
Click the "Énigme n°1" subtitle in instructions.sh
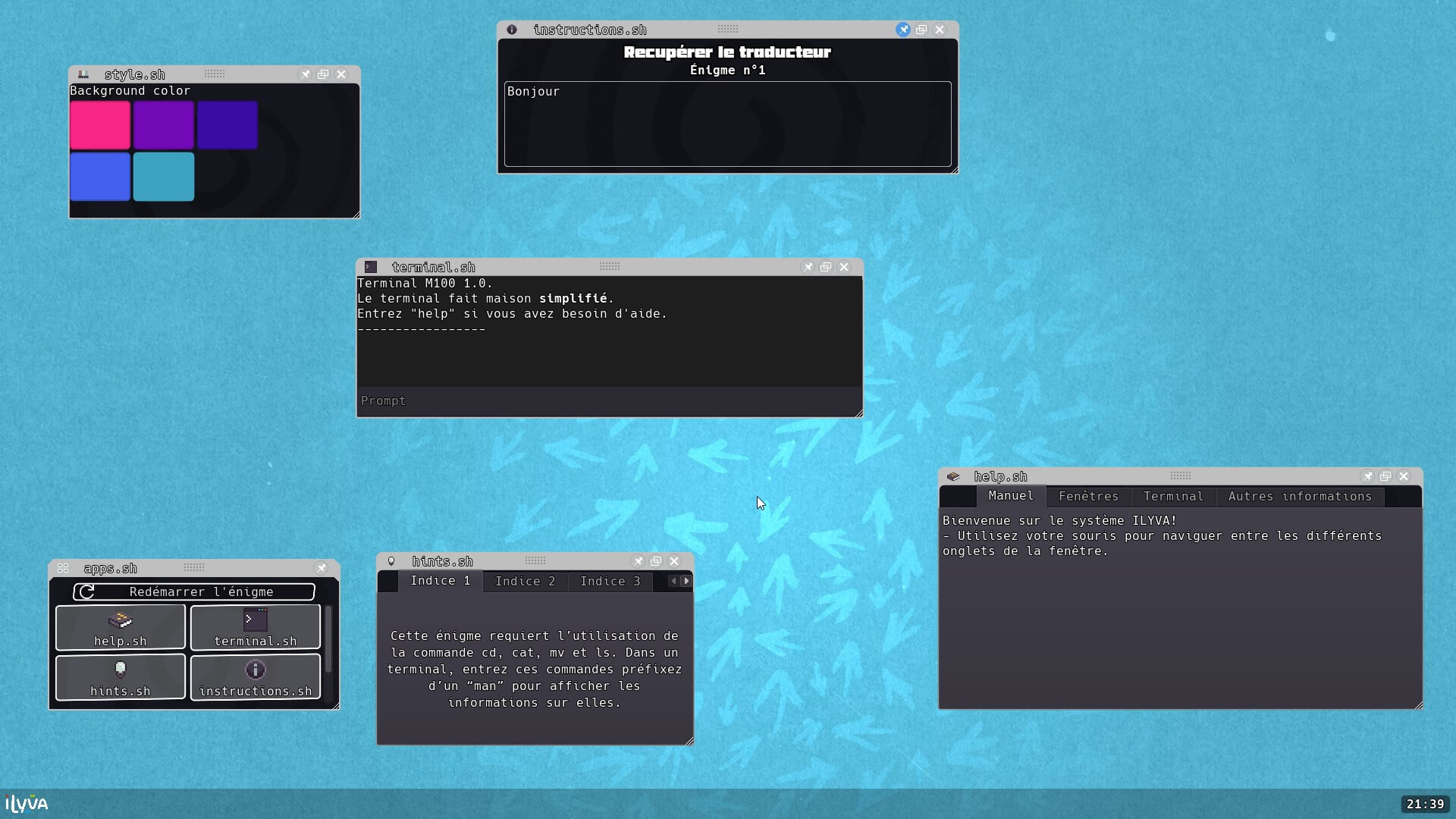click(728, 70)
